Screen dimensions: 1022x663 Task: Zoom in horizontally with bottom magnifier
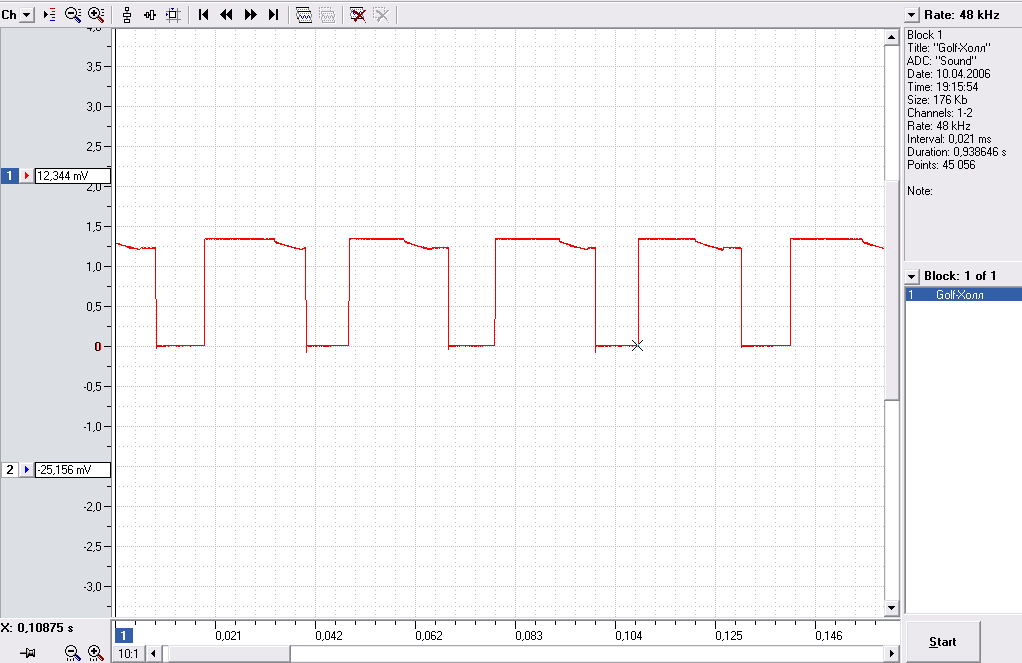pos(96,653)
